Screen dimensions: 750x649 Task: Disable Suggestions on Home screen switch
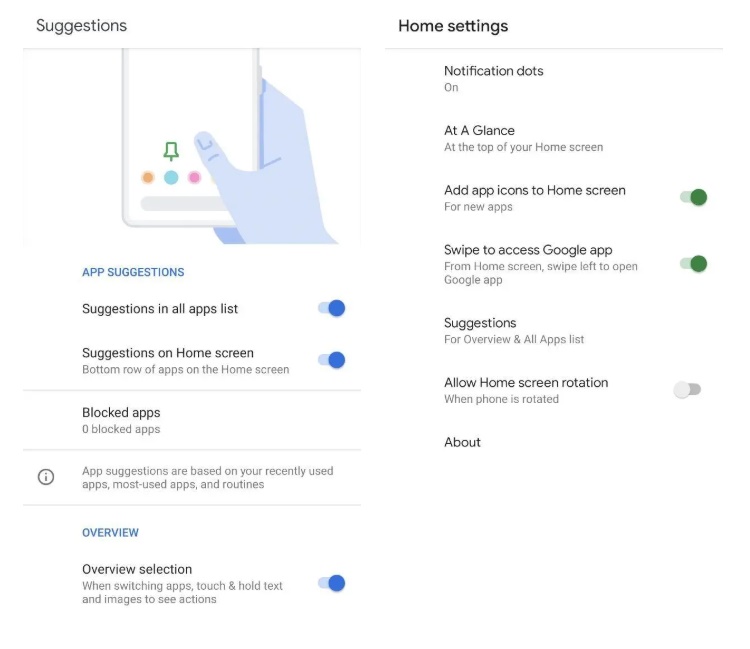331,360
